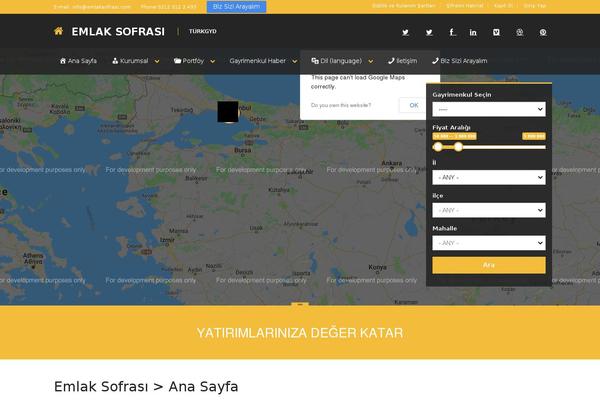Click the Kayıt Ol link in top bar

[x=503, y=6]
